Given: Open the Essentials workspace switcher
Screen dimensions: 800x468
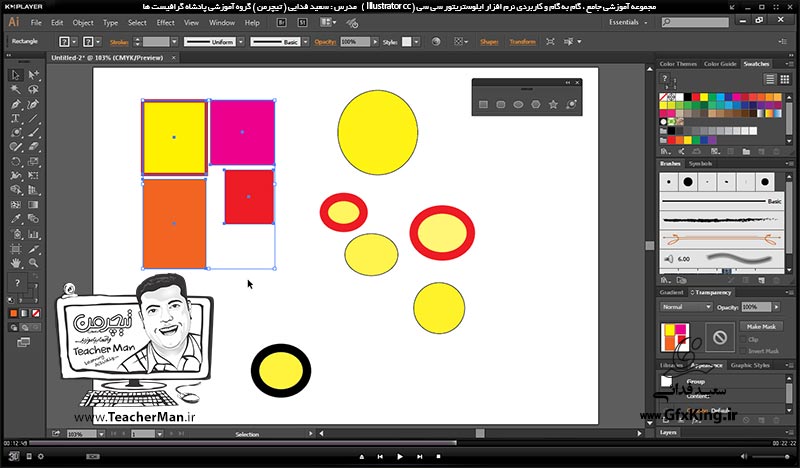Looking at the screenshot, I should pyautogui.click(x=628, y=22).
